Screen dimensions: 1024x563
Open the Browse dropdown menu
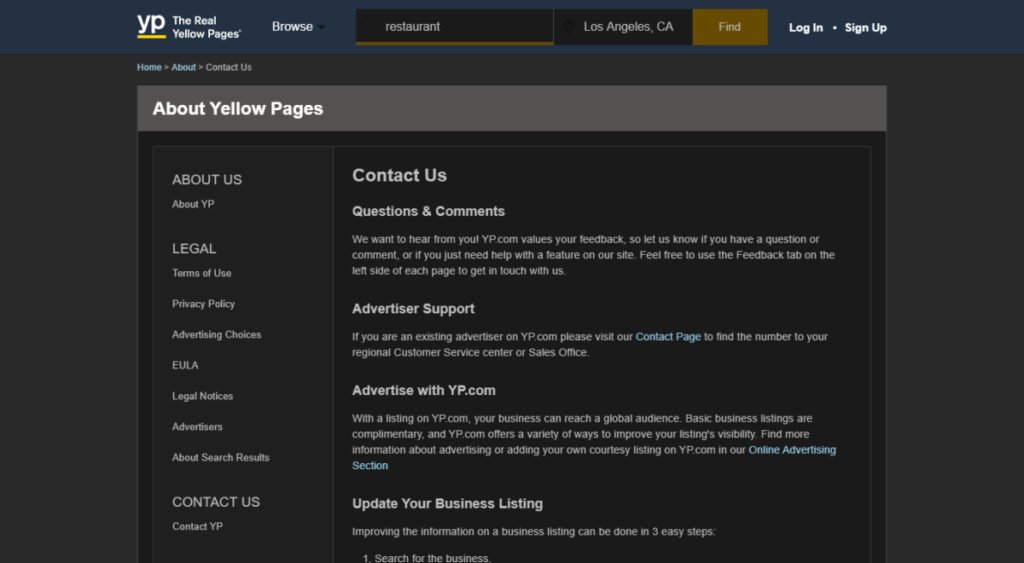(298, 27)
